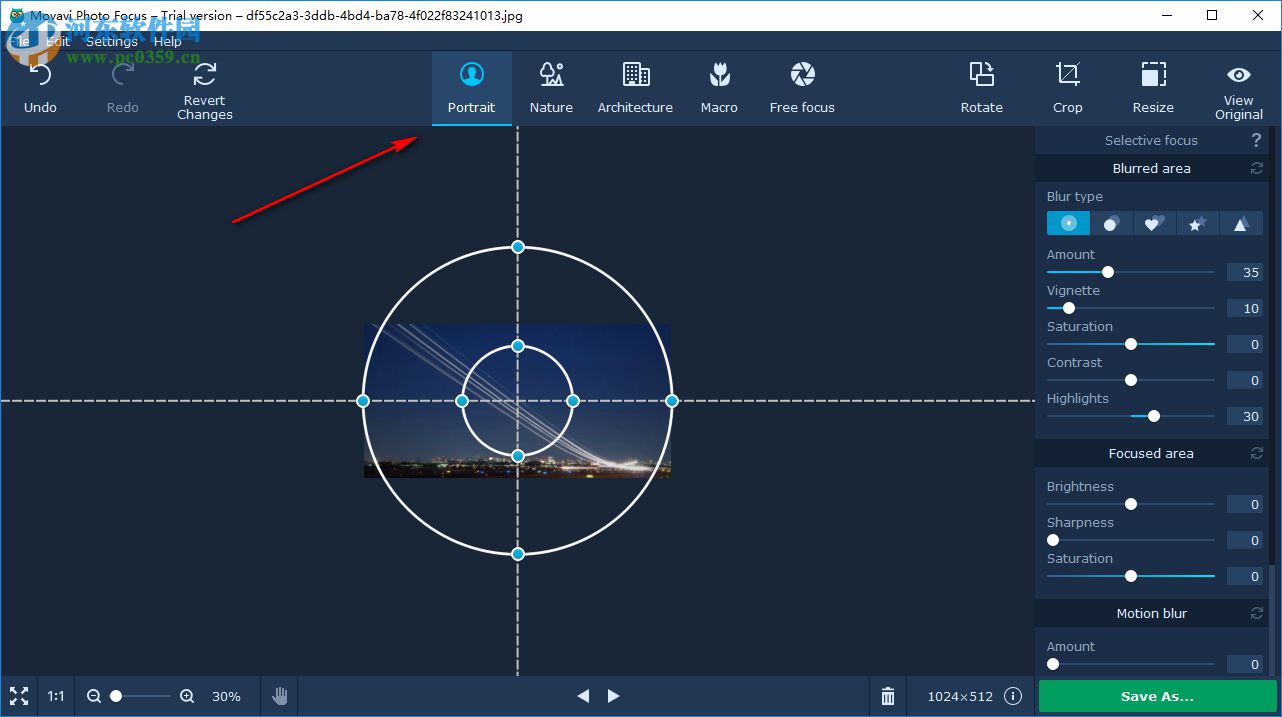Reset the Blurred area settings
Screen dimensions: 1282x717
point(1257,169)
